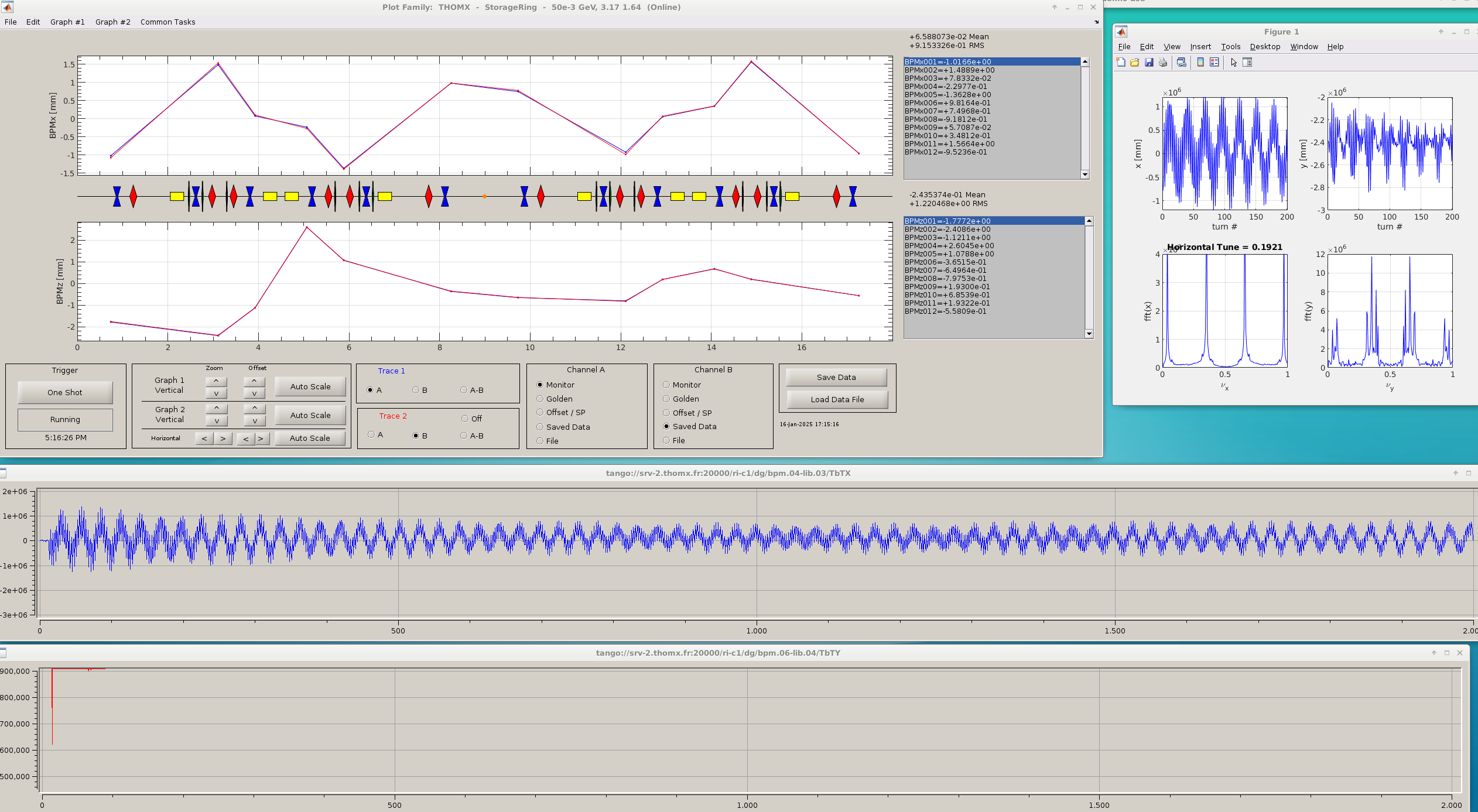
Task: Select File radio in Channel B
Action: [666, 440]
